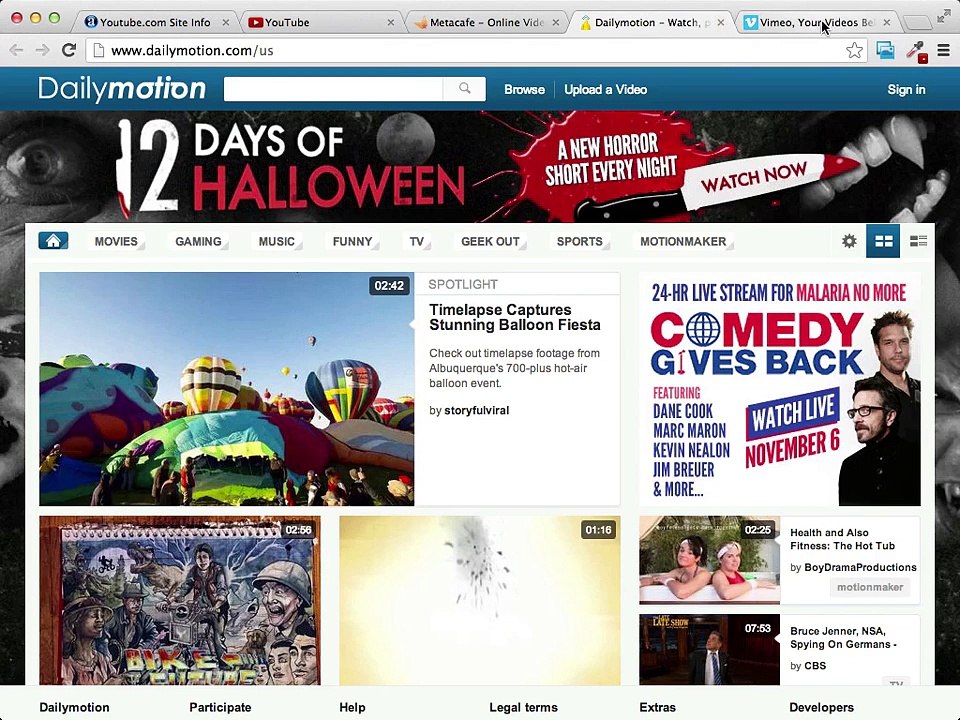Click Upload a Video
This screenshot has width=960, height=720.
tap(606, 89)
